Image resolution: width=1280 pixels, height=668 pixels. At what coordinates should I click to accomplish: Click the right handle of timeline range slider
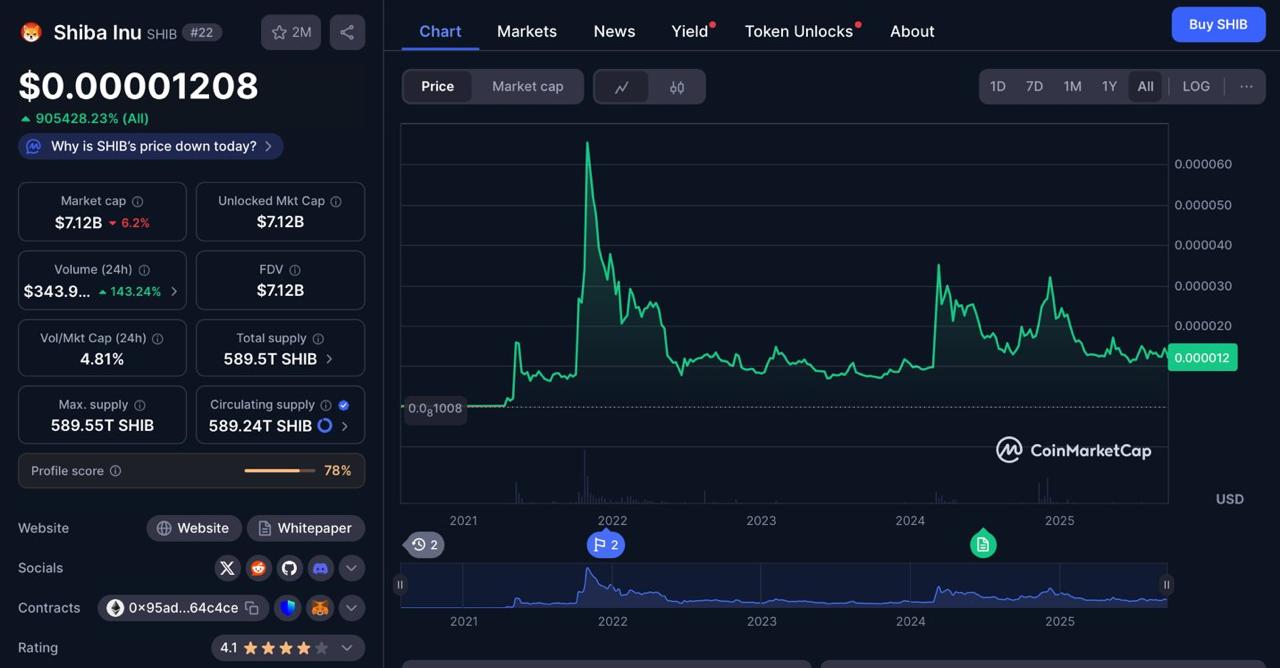(1166, 585)
